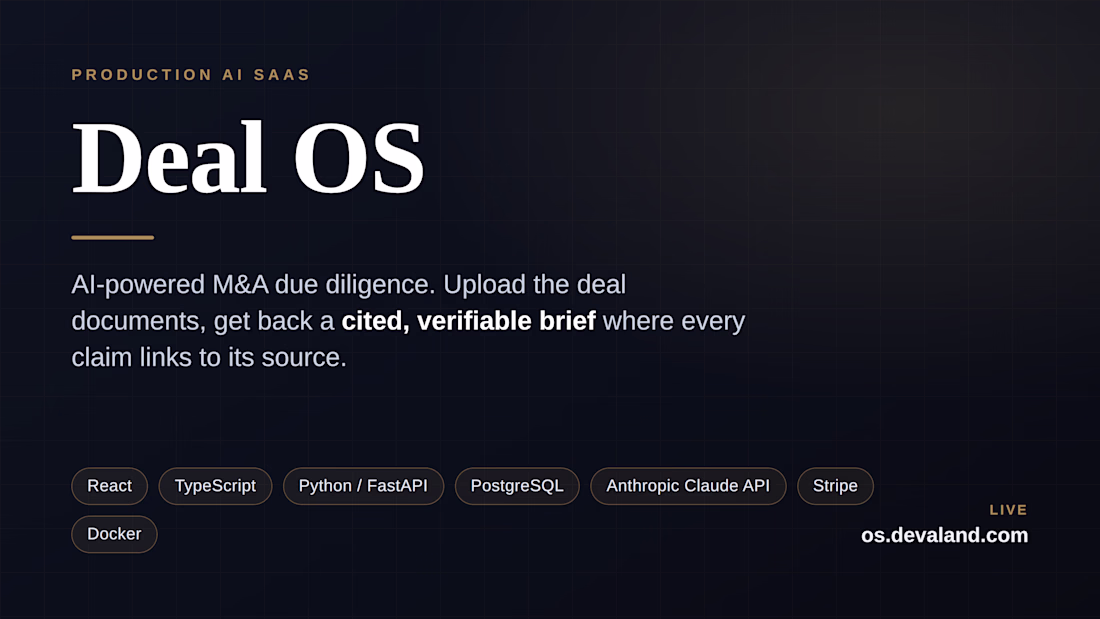The image size is (1100, 619).
Task: Click the word 'Deal' in the title
Action: click(169, 157)
